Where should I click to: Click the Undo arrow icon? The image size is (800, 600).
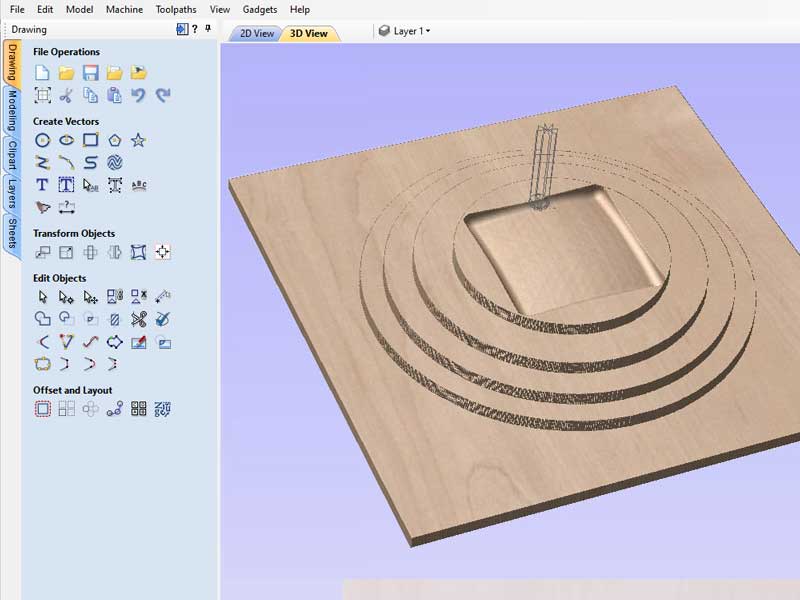[x=138, y=96]
